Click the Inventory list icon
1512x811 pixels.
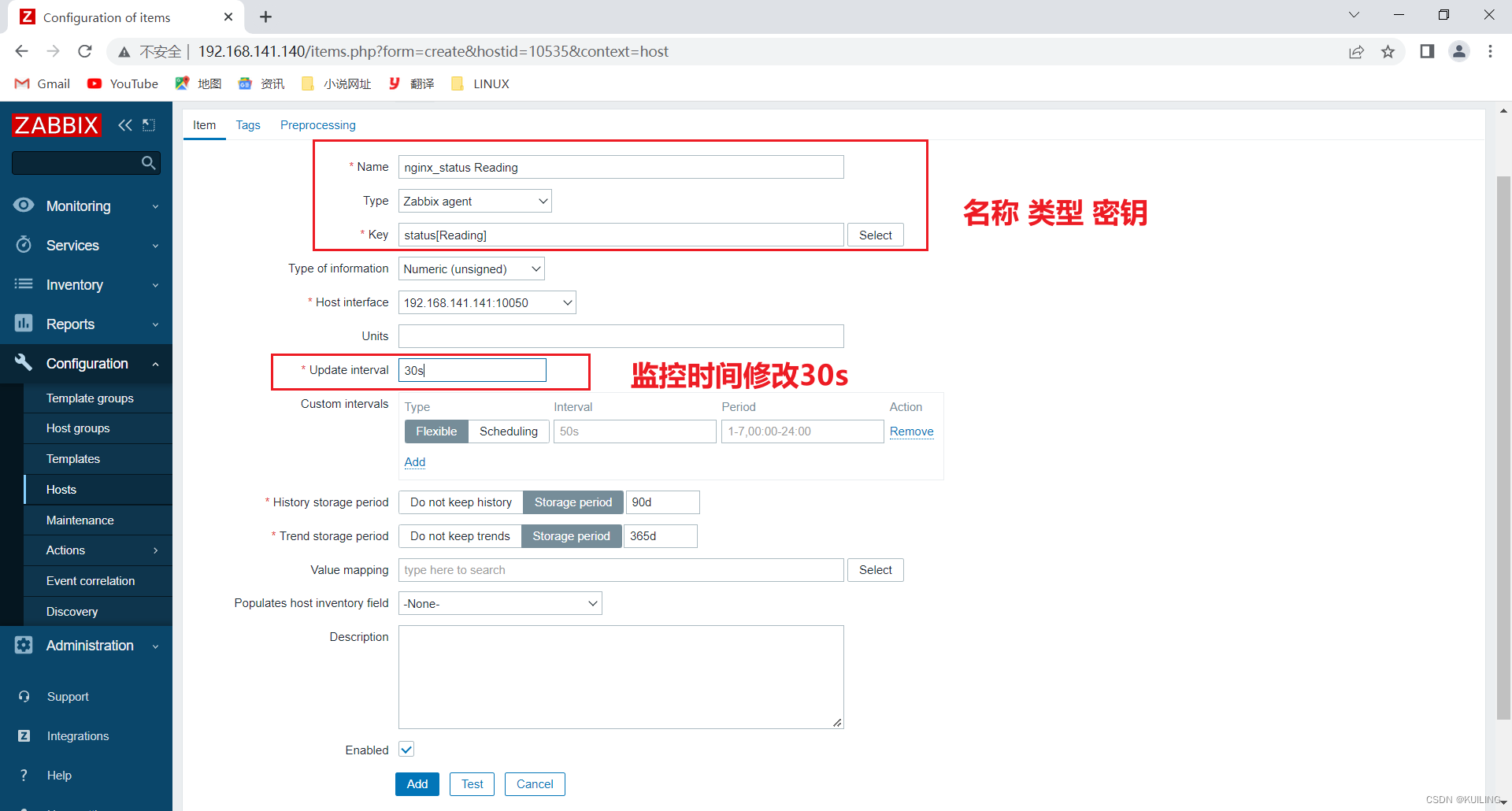pos(24,284)
